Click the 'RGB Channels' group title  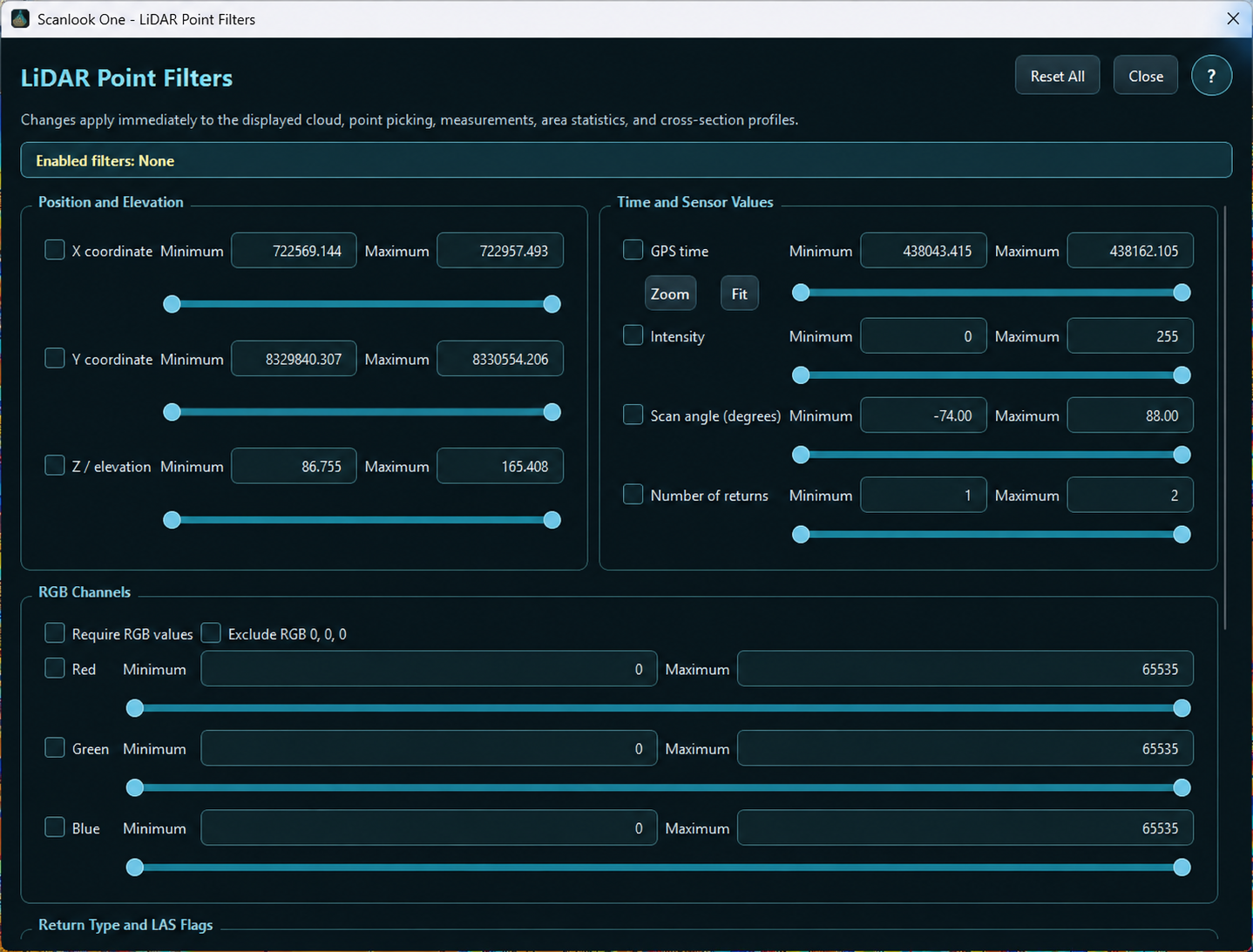(x=85, y=591)
